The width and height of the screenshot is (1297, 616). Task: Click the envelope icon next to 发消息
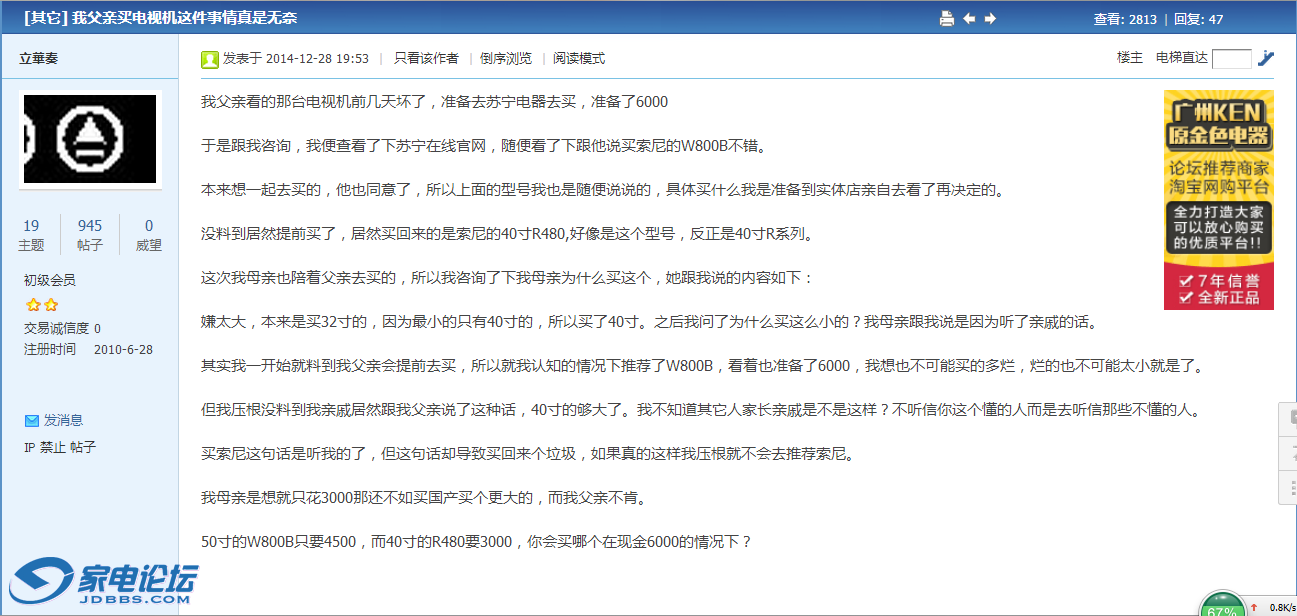(x=32, y=420)
